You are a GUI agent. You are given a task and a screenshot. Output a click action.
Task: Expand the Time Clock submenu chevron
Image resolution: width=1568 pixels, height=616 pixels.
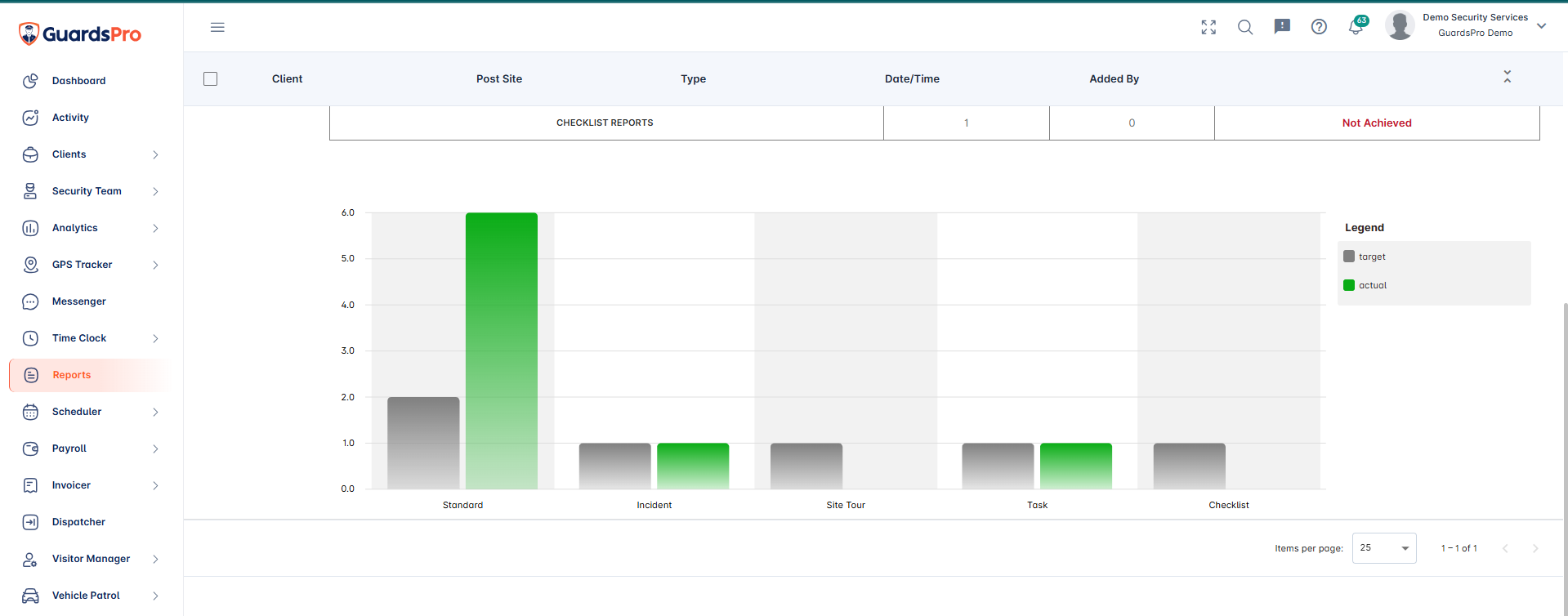pos(155,338)
